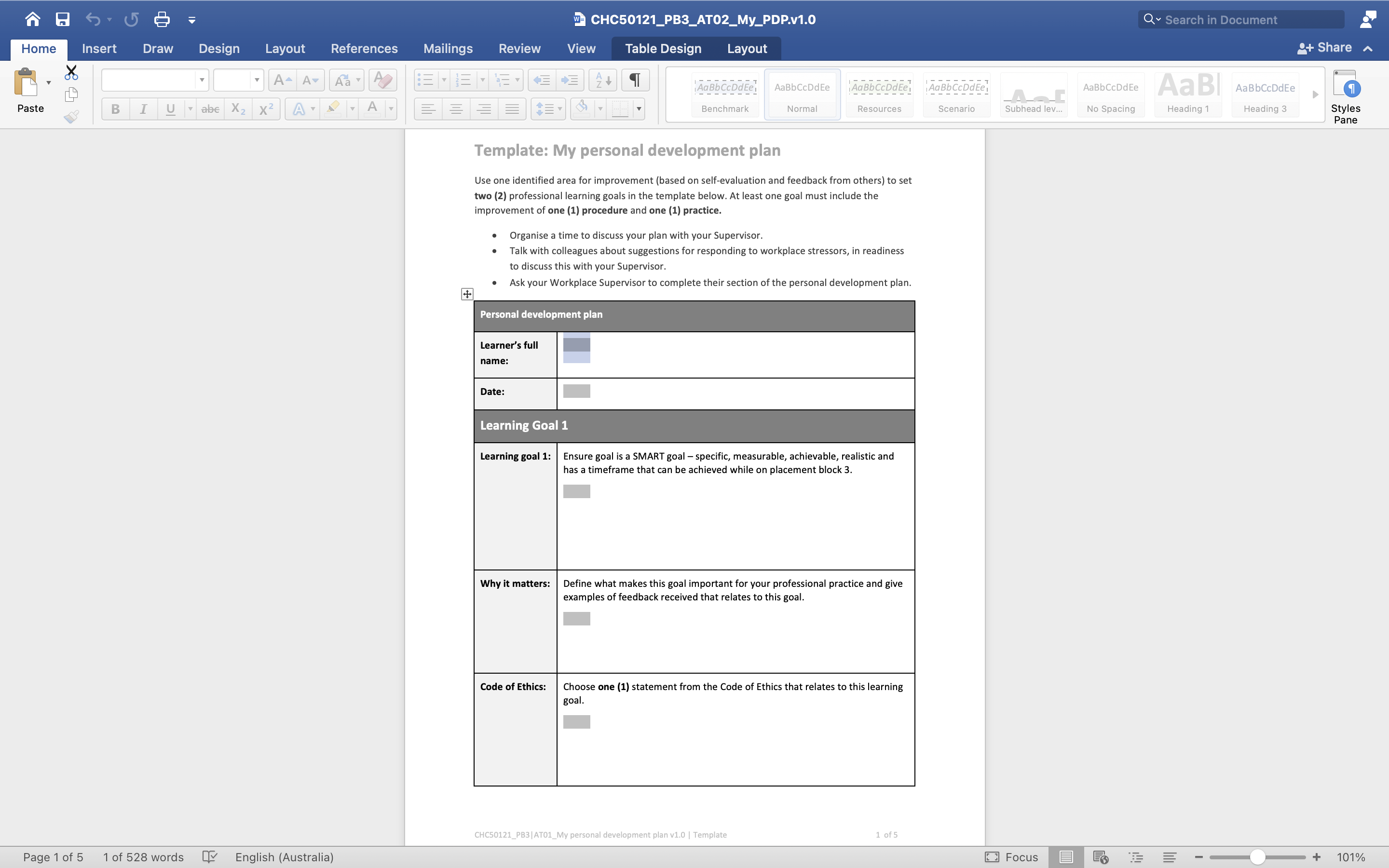Screen dimensions: 1389x868
Task: Click the Print icon
Action: [x=162, y=19]
